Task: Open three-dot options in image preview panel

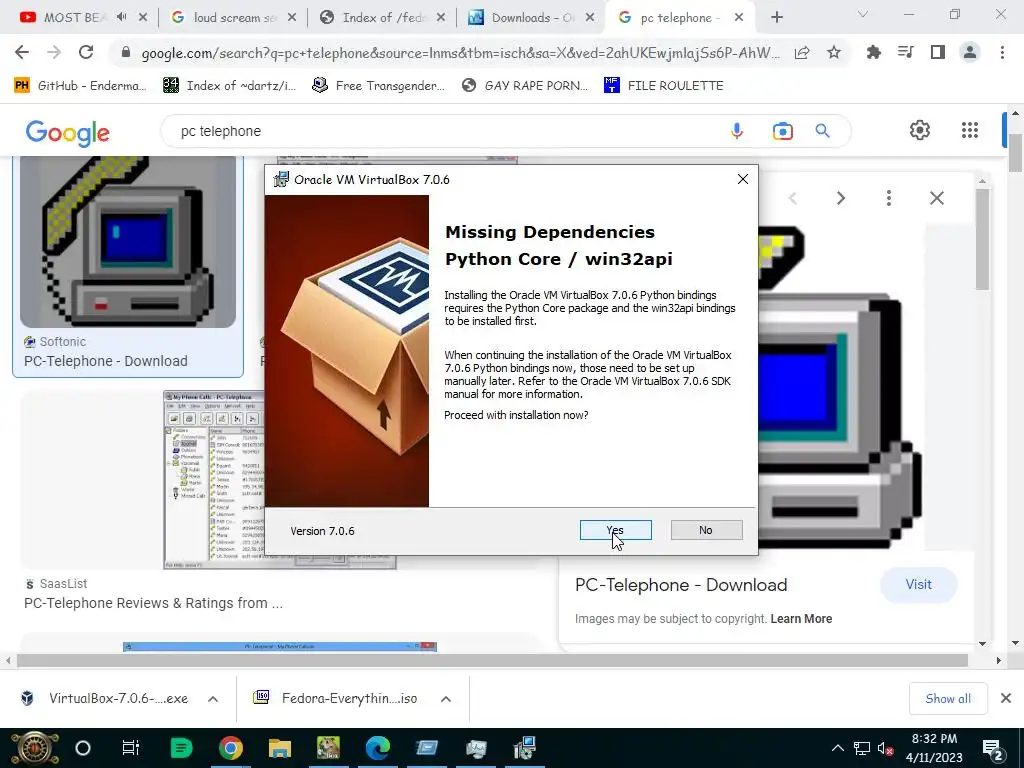Action: click(889, 198)
